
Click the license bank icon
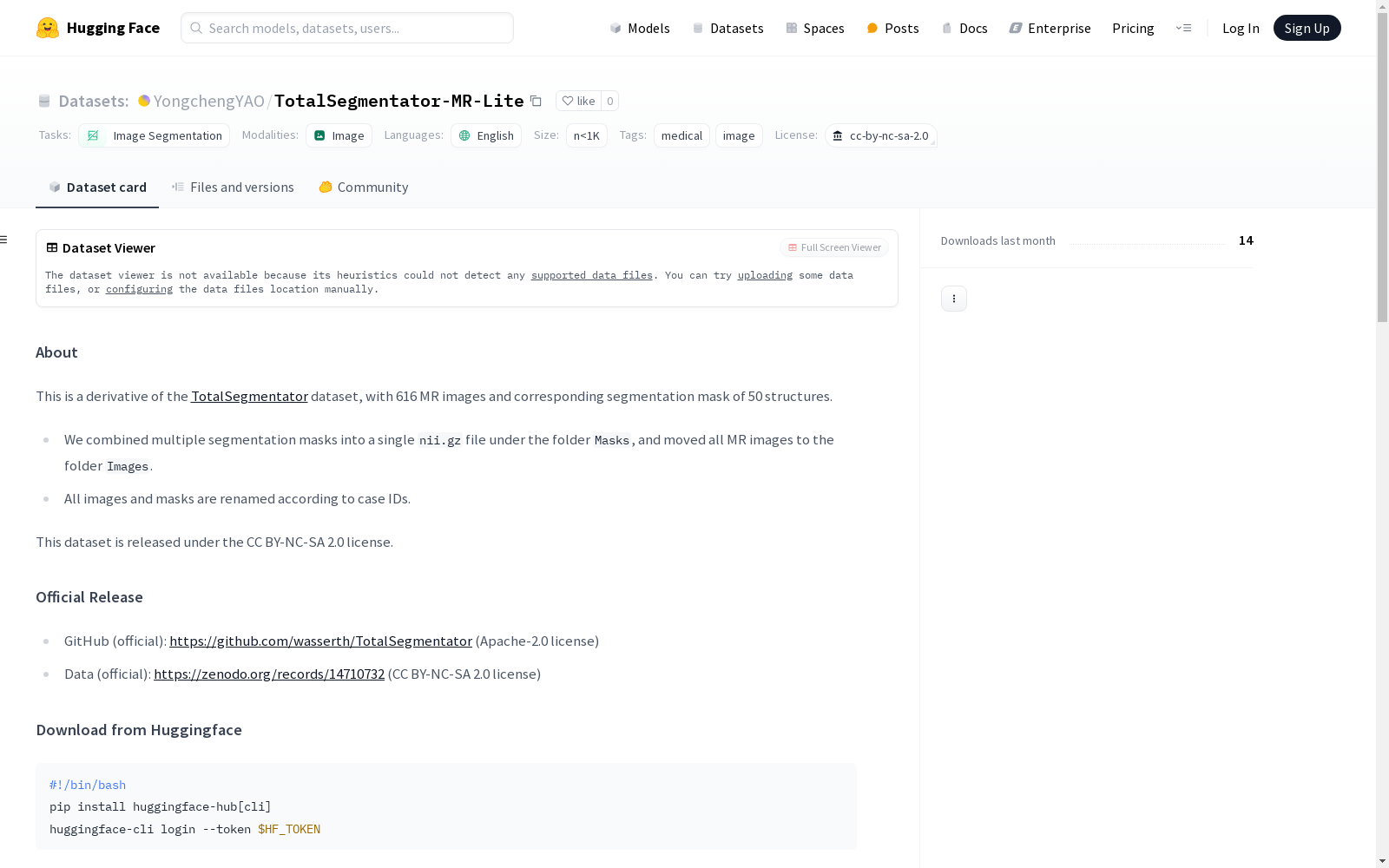tap(838, 135)
